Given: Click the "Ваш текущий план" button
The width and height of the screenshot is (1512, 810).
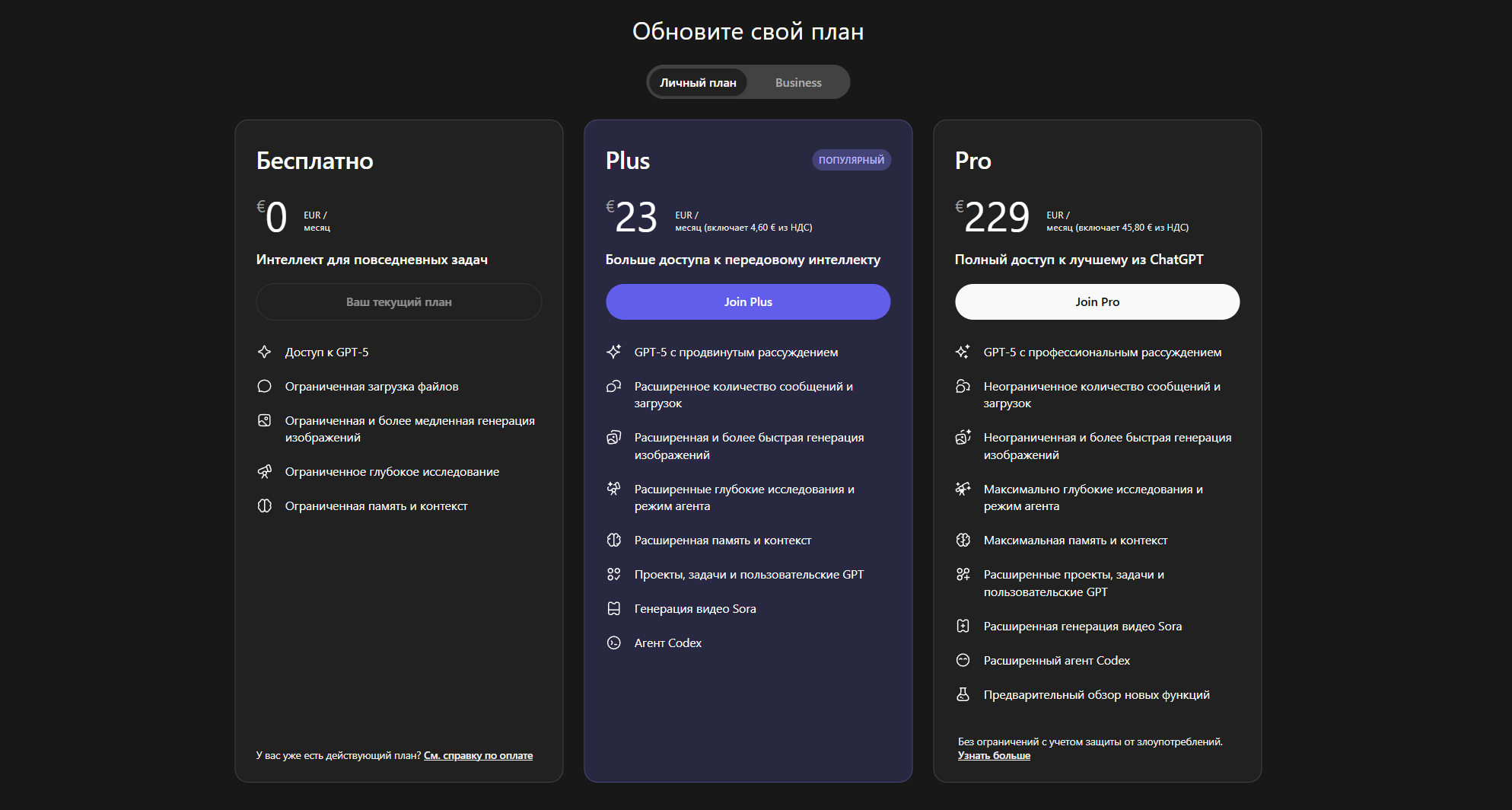Looking at the screenshot, I should (399, 301).
